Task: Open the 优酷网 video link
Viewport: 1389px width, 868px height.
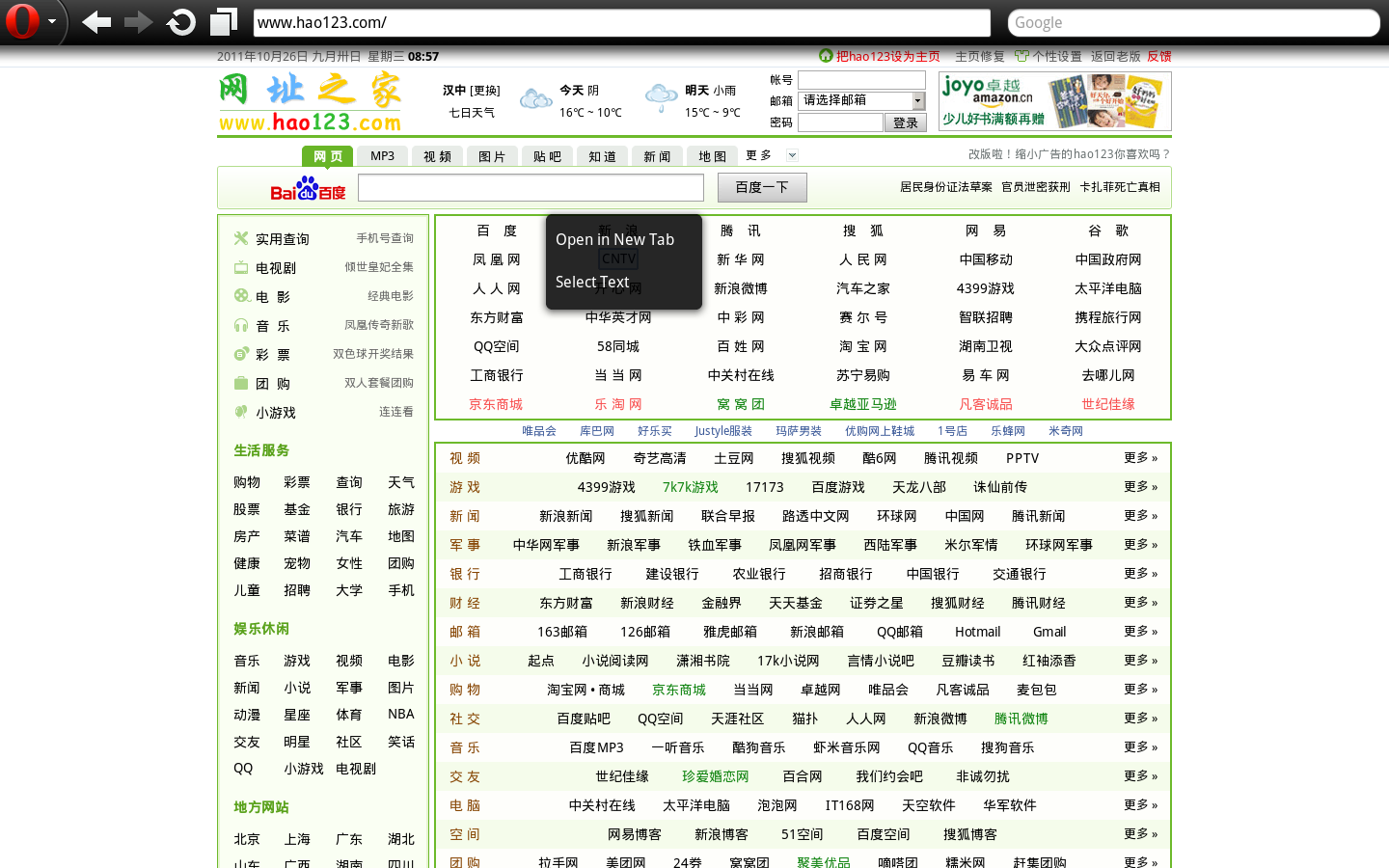Action: [x=586, y=458]
